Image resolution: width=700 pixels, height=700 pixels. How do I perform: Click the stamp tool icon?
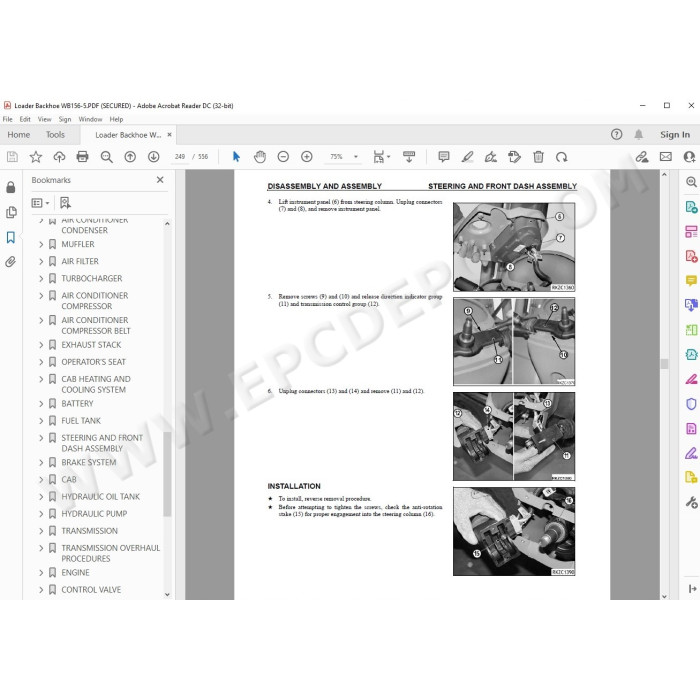[x=514, y=157]
